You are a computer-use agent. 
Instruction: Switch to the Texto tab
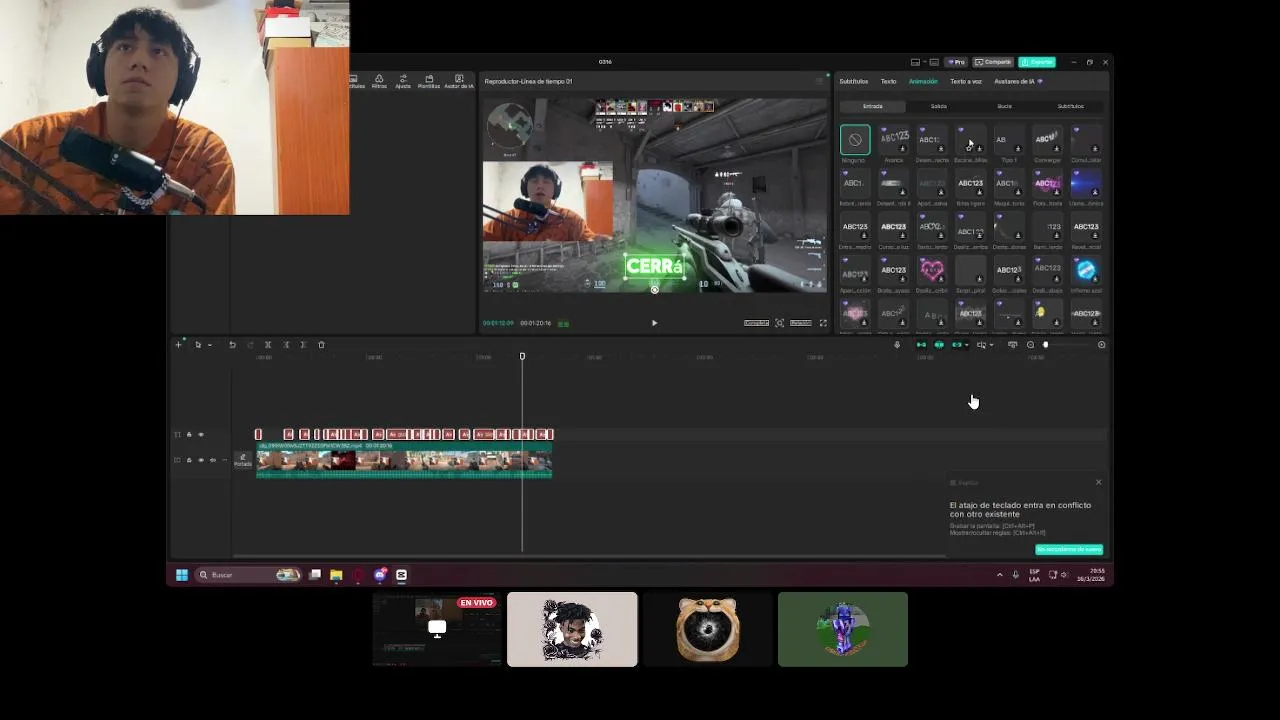click(x=888, y=81)
